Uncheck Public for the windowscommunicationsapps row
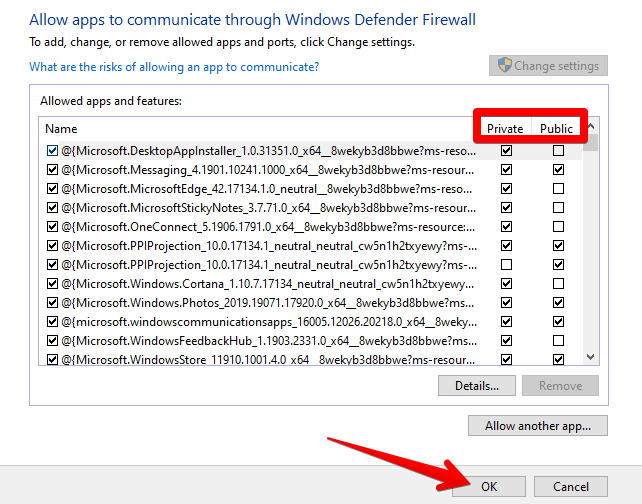 (558, 321)
